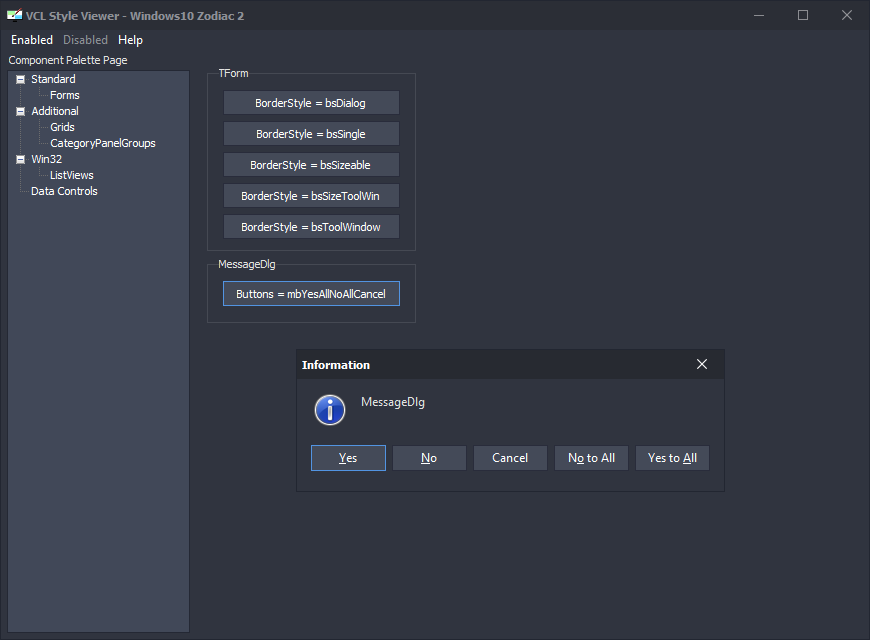Click the MessageDlg text in dialog
This screenshot has width=870, height=640.
pos(393,402)
